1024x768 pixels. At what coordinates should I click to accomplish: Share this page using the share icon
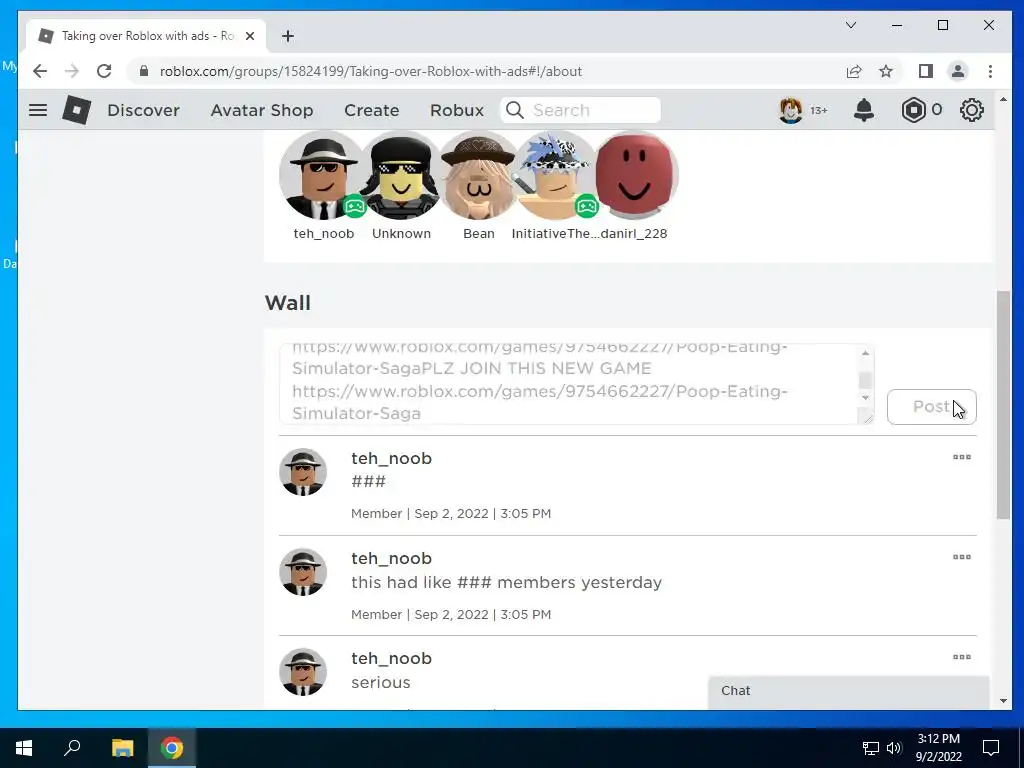coord(854,71)
